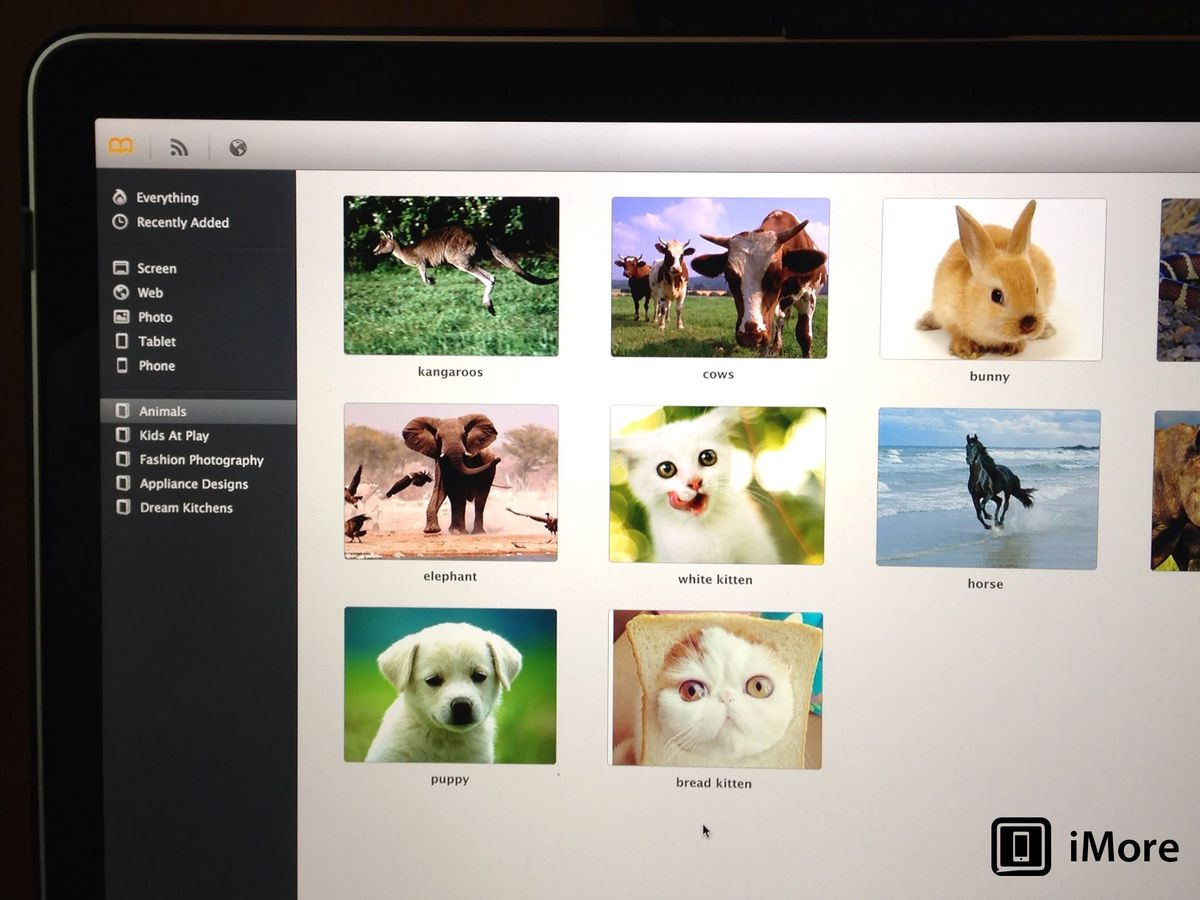Select the bread kitten image
The image size is (1200, 900).
coord(714,689)
